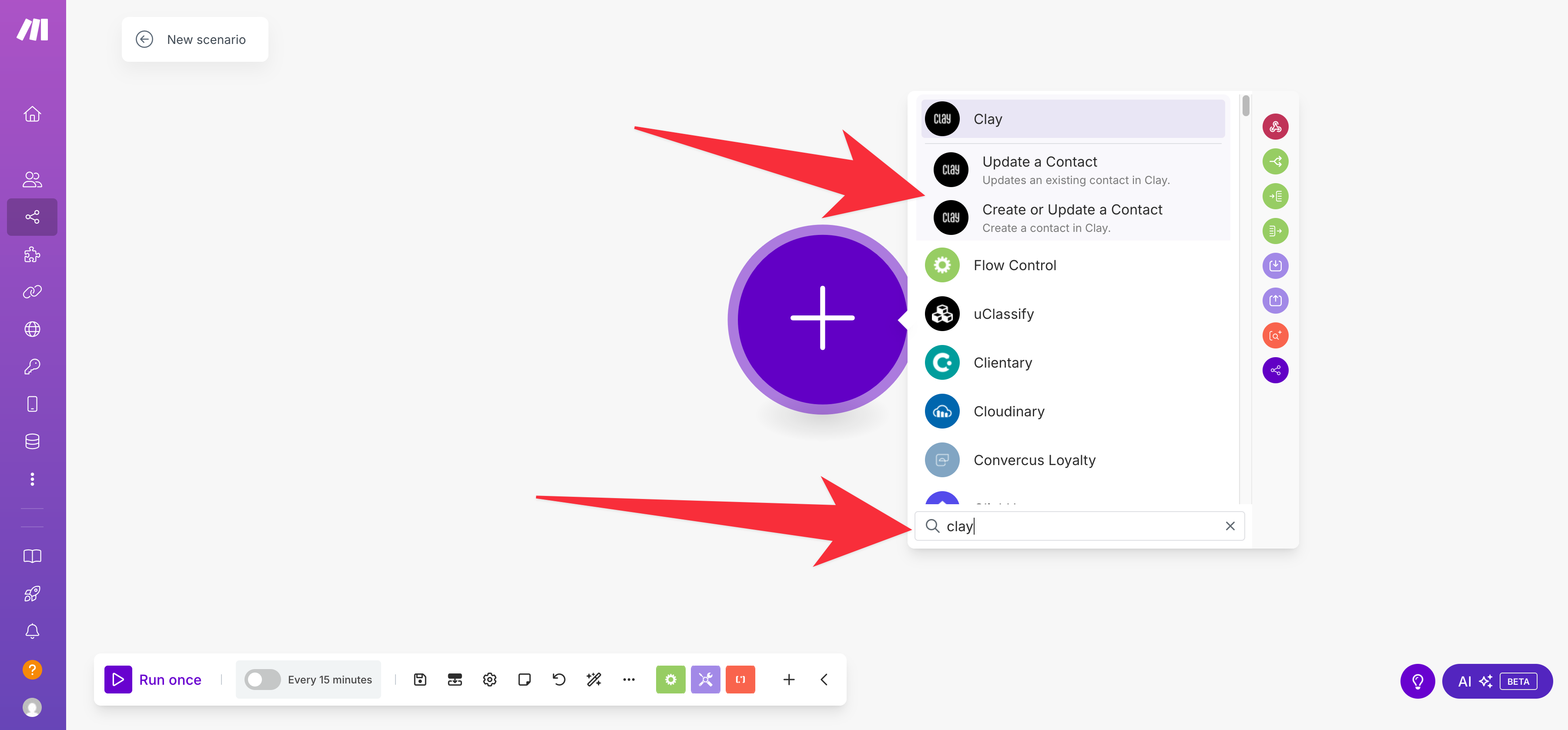This screenshot has height=730, width=1568.
Task: Click the orange Text parser shortcut icon
Action: coord(1275,335)
